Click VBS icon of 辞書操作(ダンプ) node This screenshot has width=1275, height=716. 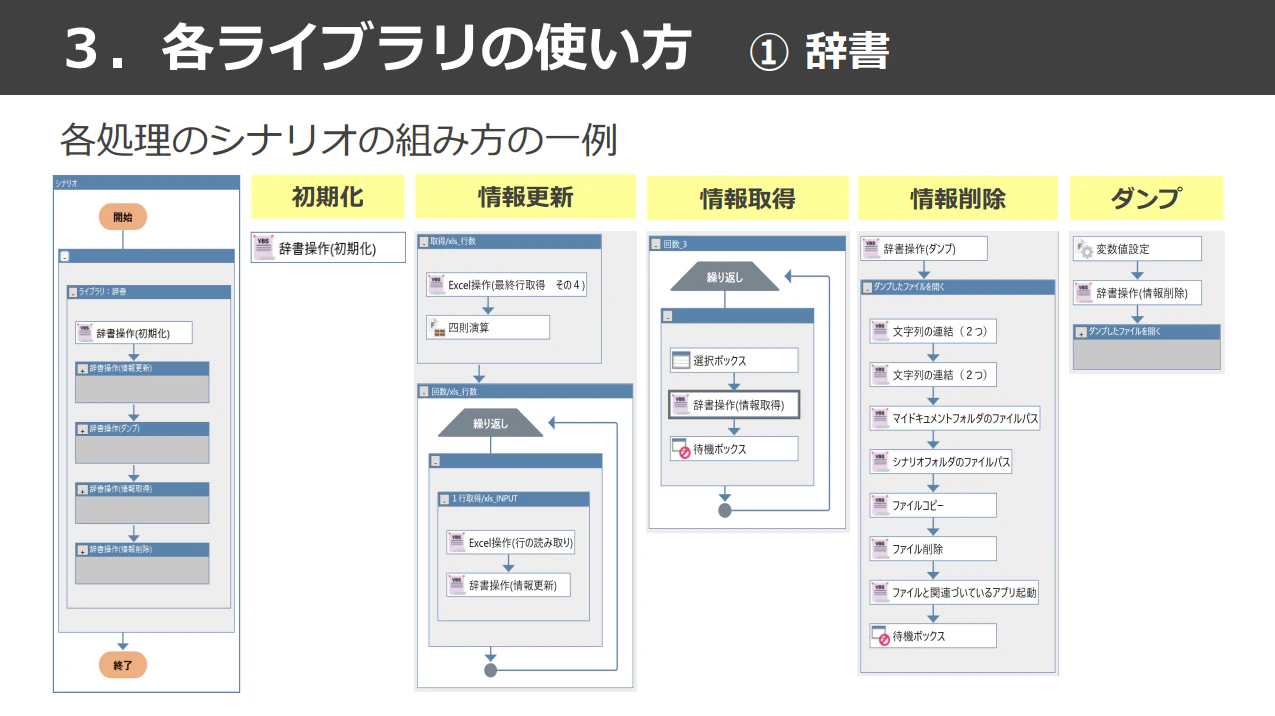click(x=872, y=248)
